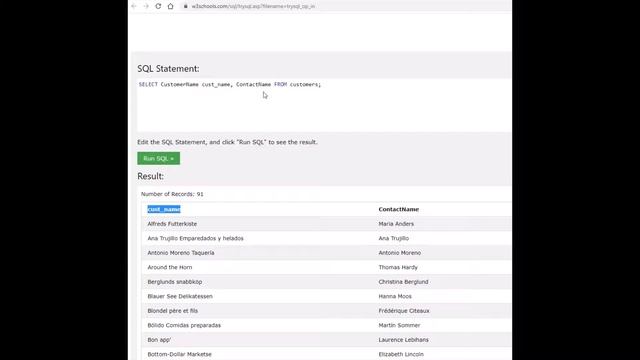Click the Christina Berglund cell

click(x=403, y=282)
